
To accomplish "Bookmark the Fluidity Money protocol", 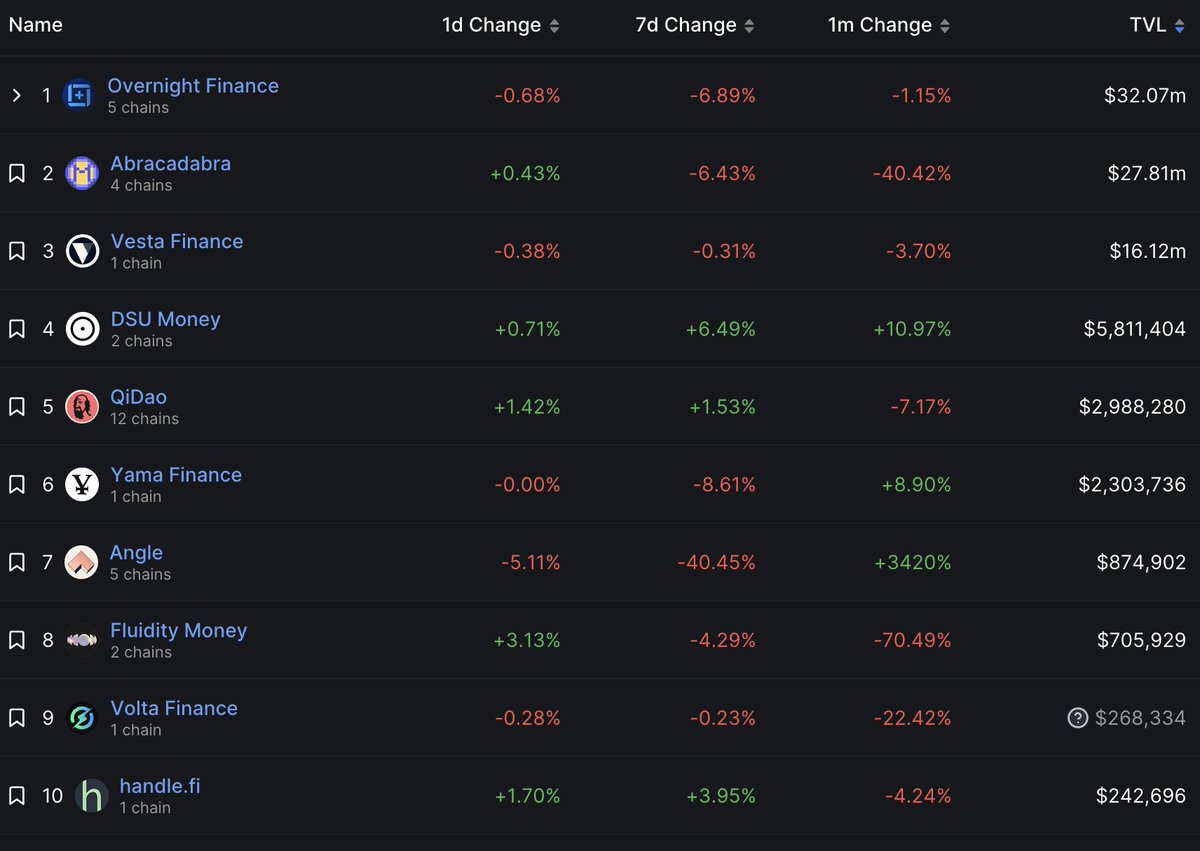I will tap(16, 640).
